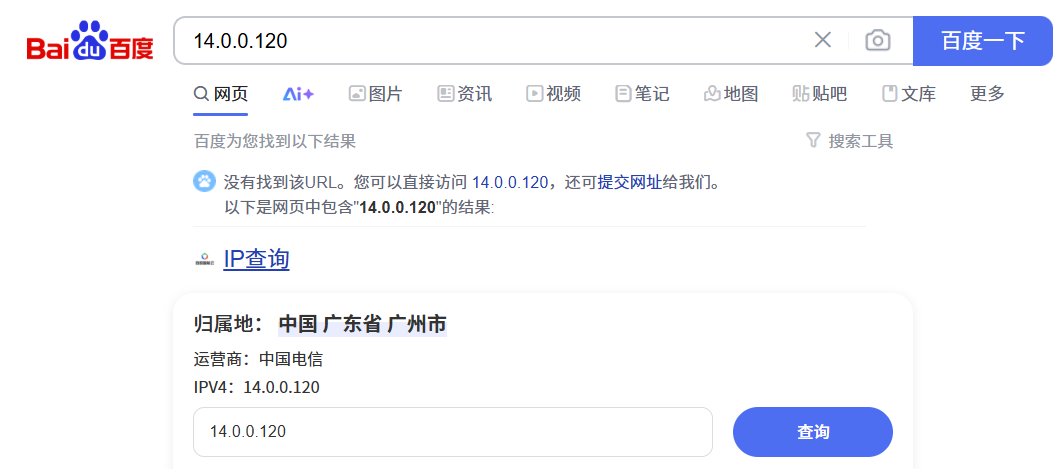Switch to the 视频 tab
This screenshot has height=469, width=1060.
(x=554, y=94)
